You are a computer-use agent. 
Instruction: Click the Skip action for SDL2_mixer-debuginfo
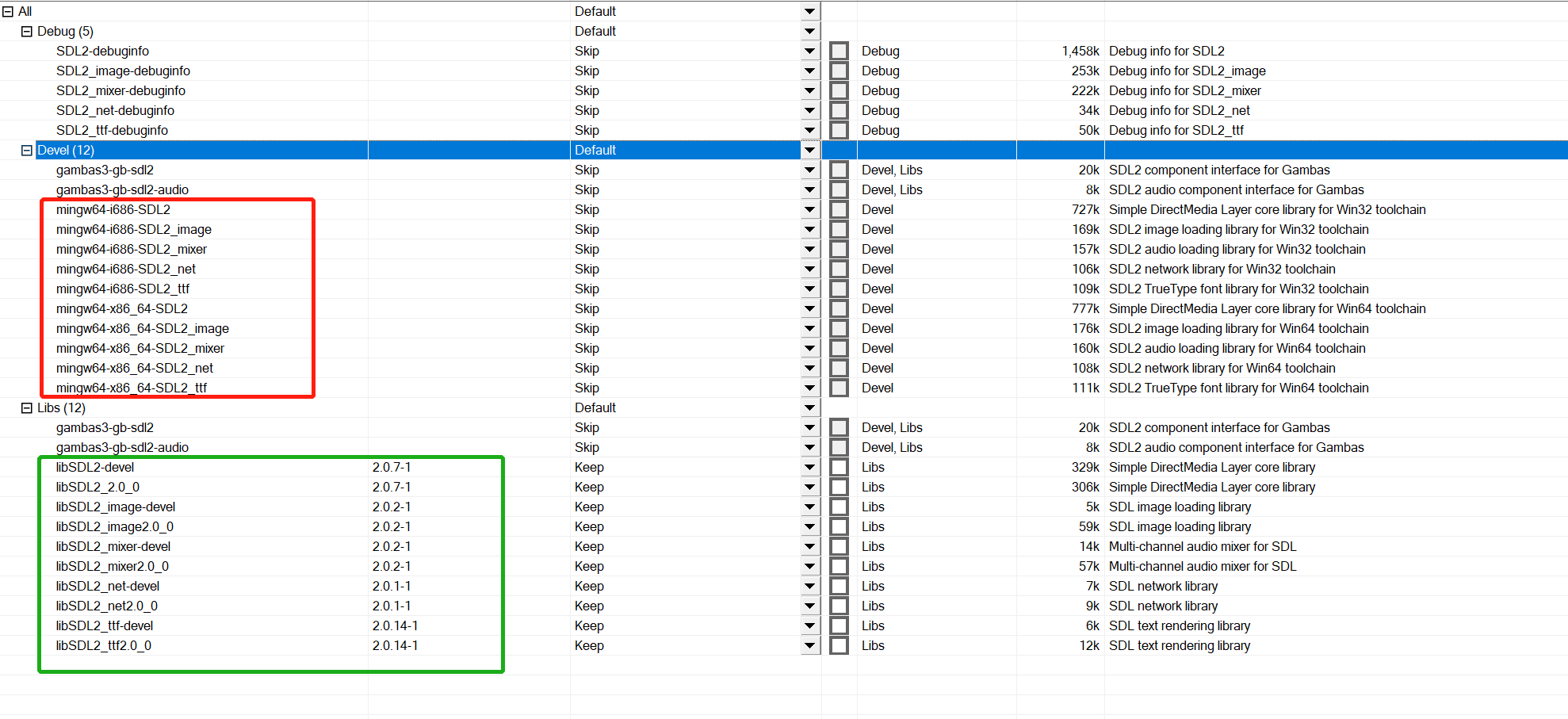pos(587,91)
